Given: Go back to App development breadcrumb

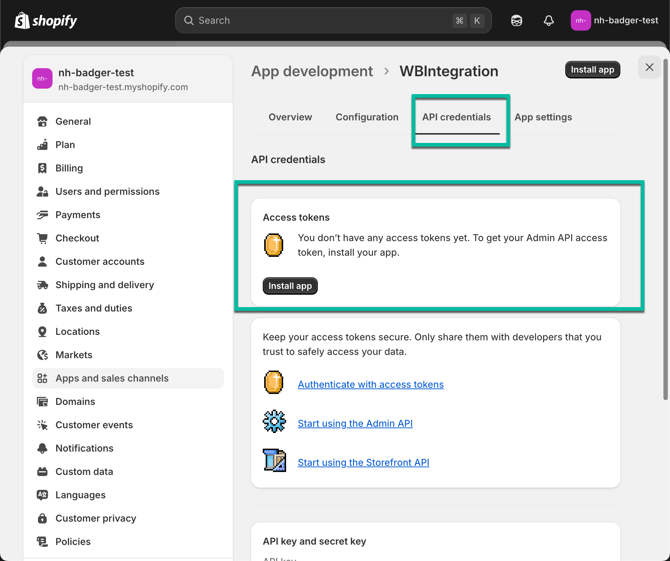Looking at the screenshot, I should [x=312, y=71].
